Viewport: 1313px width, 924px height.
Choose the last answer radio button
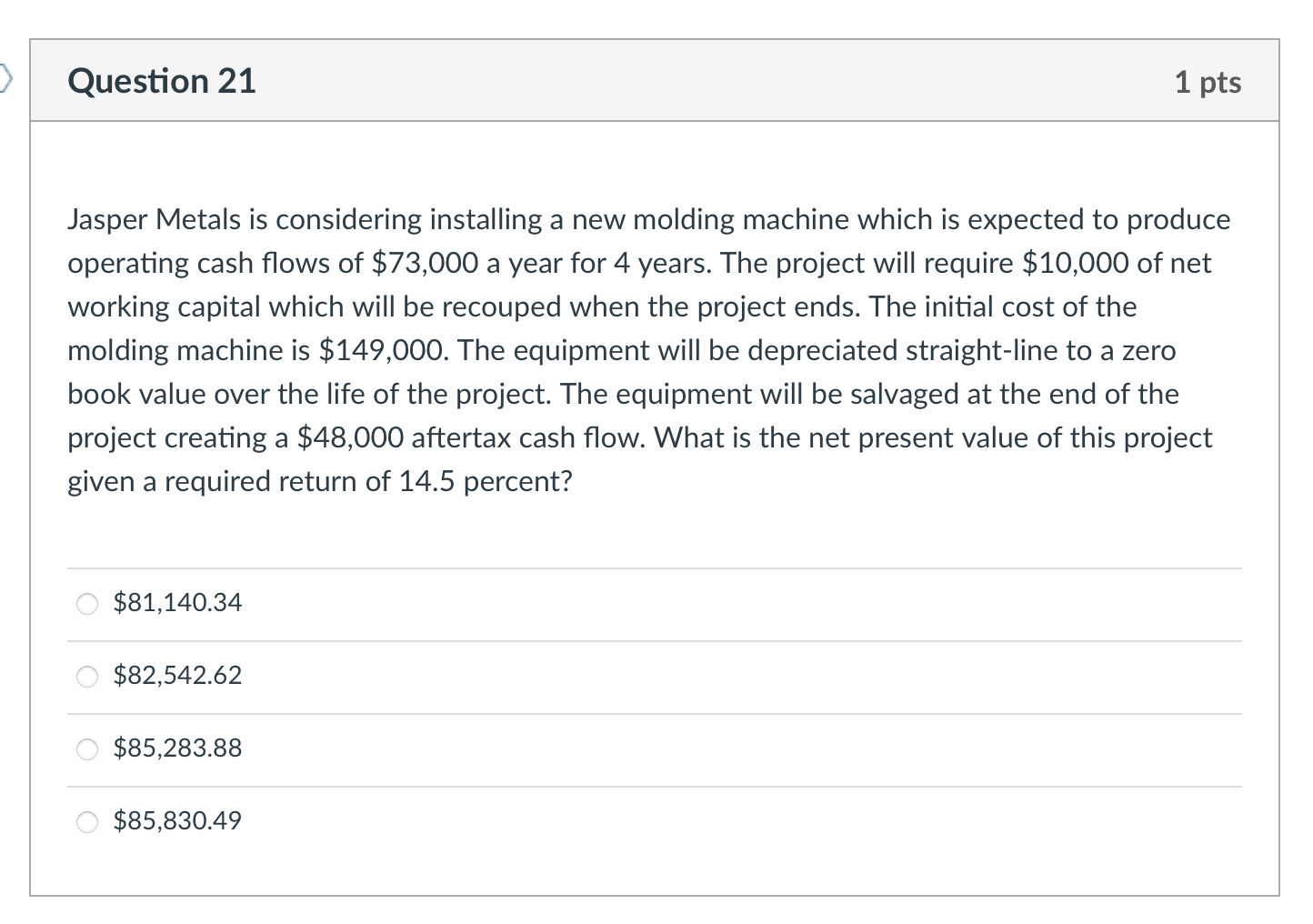click(x=86, y=821)
